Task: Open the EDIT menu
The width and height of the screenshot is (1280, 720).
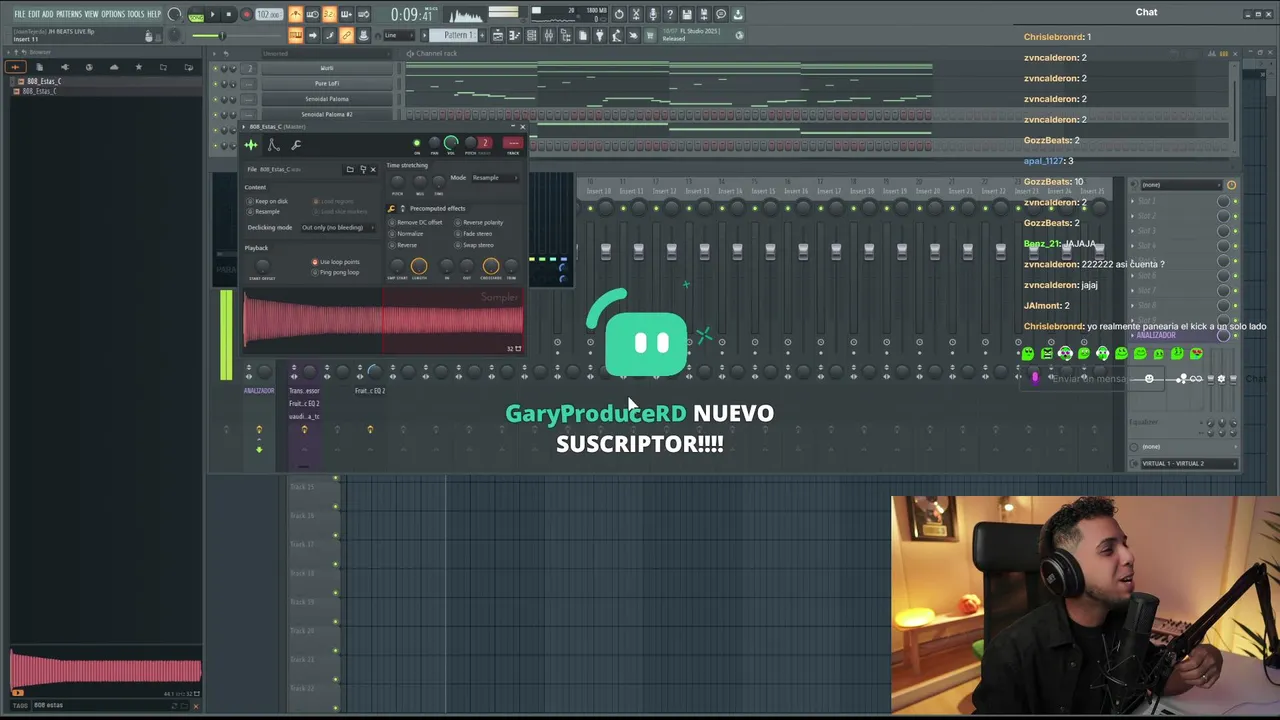Action: (34, 14)
